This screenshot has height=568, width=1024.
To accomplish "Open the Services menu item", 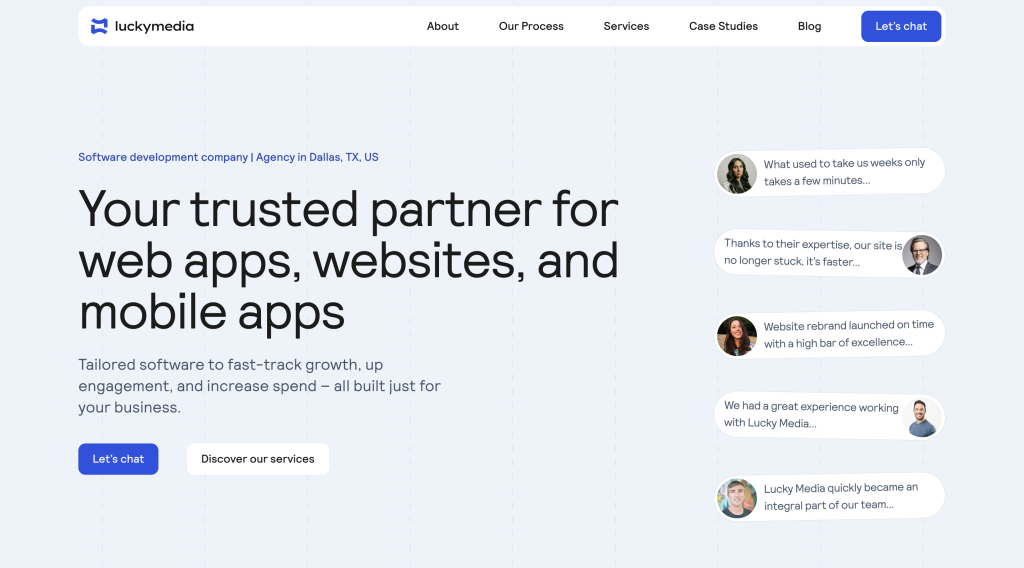I will [x=626, y=26].
